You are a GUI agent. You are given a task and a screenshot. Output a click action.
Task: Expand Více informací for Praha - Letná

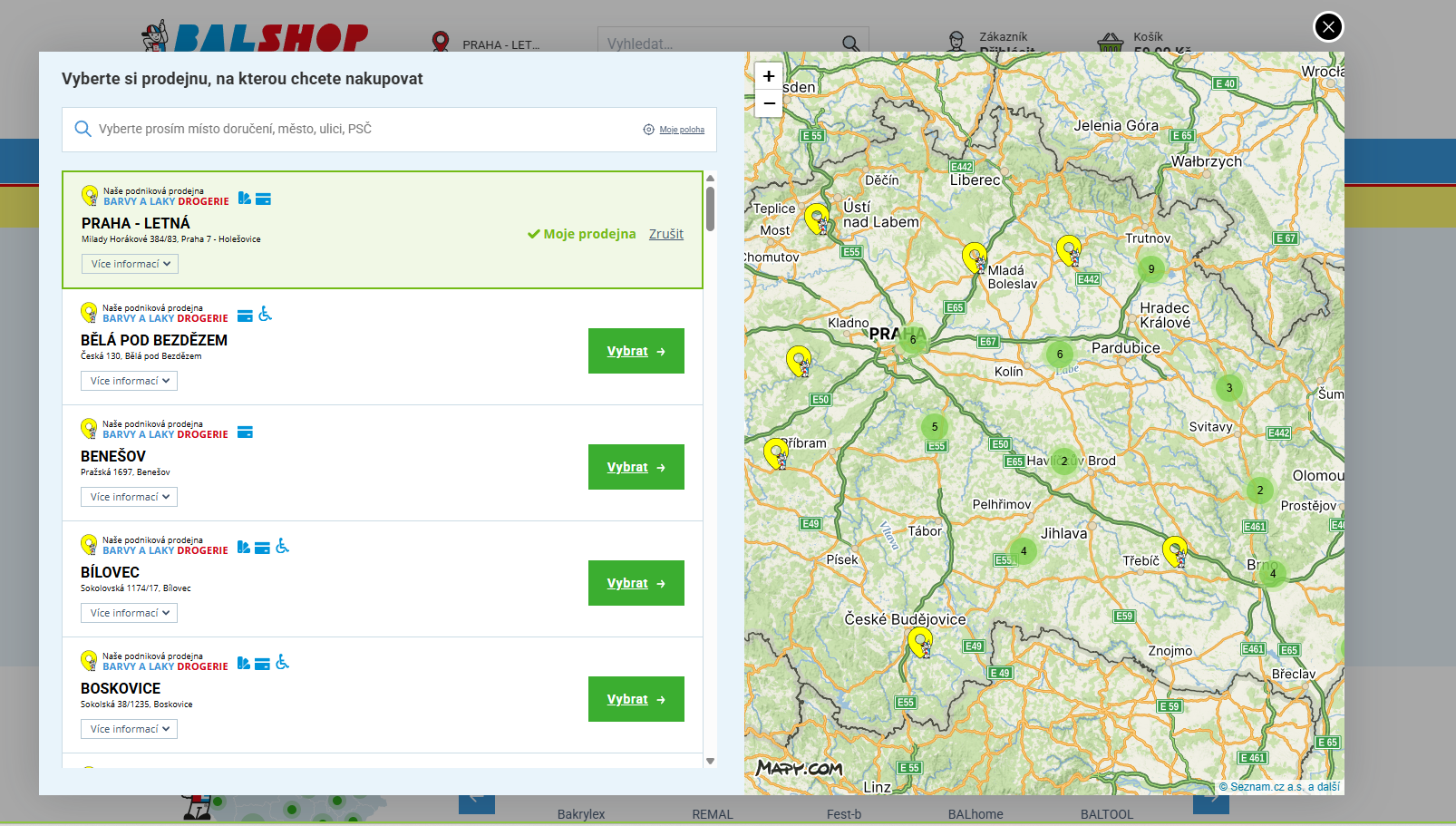pos(130,264)
